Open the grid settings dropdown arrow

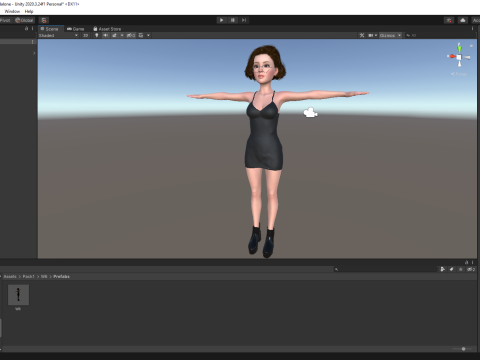pos(148,35)
